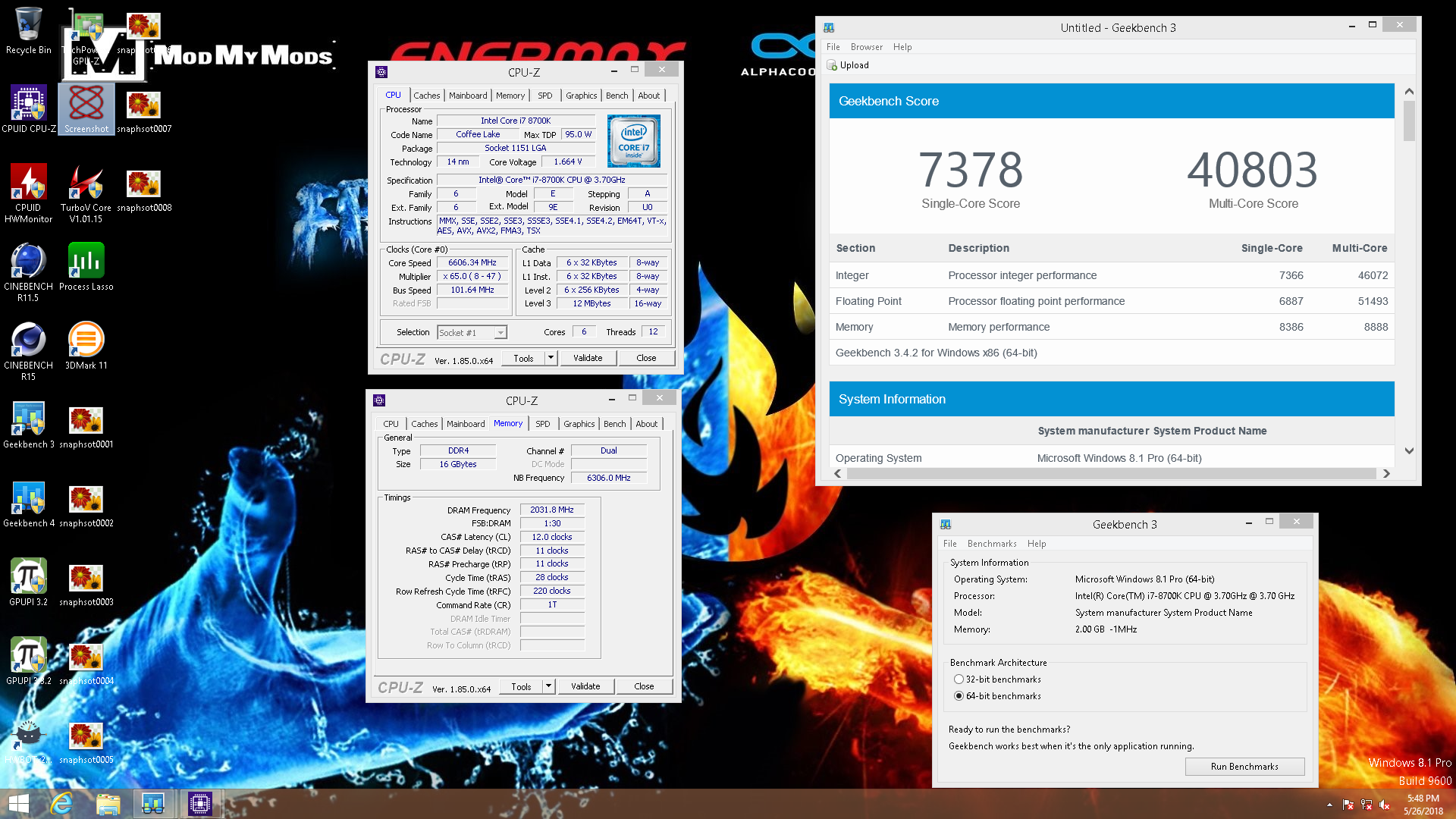Viewport: 1456px width, 819px height.
Task: Open the CPUID CPU-Z desktop shortcut
Action: 28,108
